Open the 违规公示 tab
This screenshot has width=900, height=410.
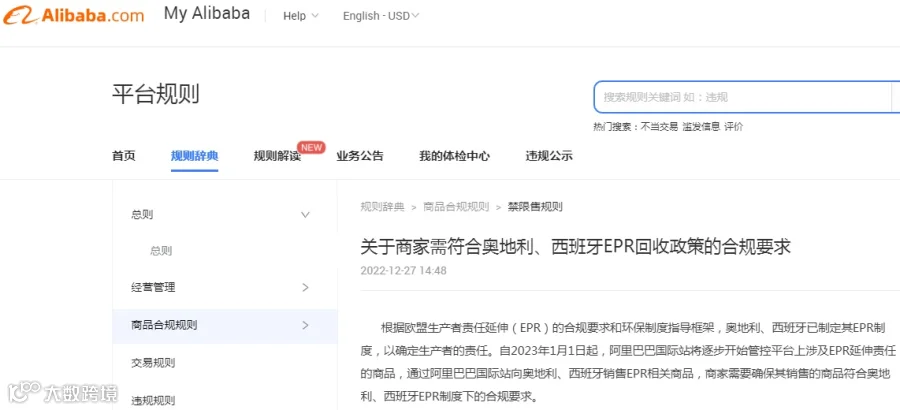[549, 156]
